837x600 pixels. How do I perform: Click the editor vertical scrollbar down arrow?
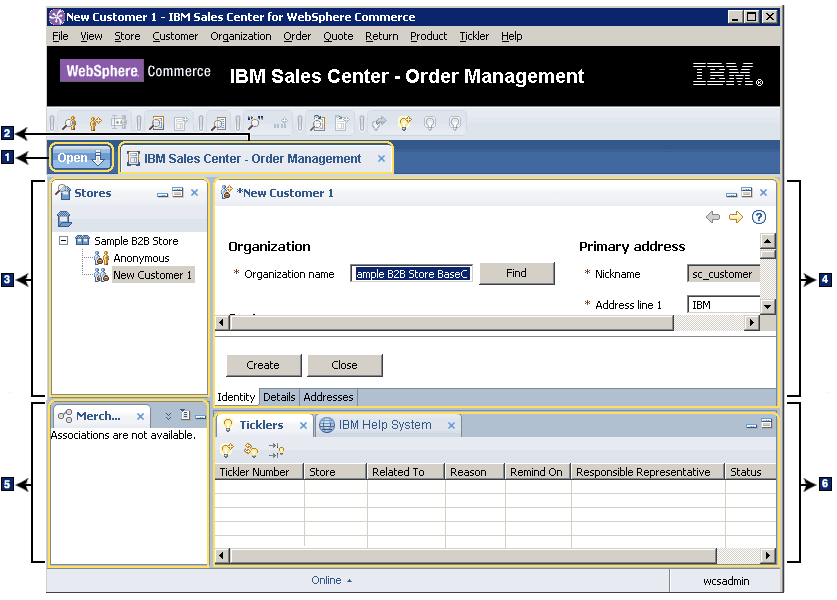767,306
